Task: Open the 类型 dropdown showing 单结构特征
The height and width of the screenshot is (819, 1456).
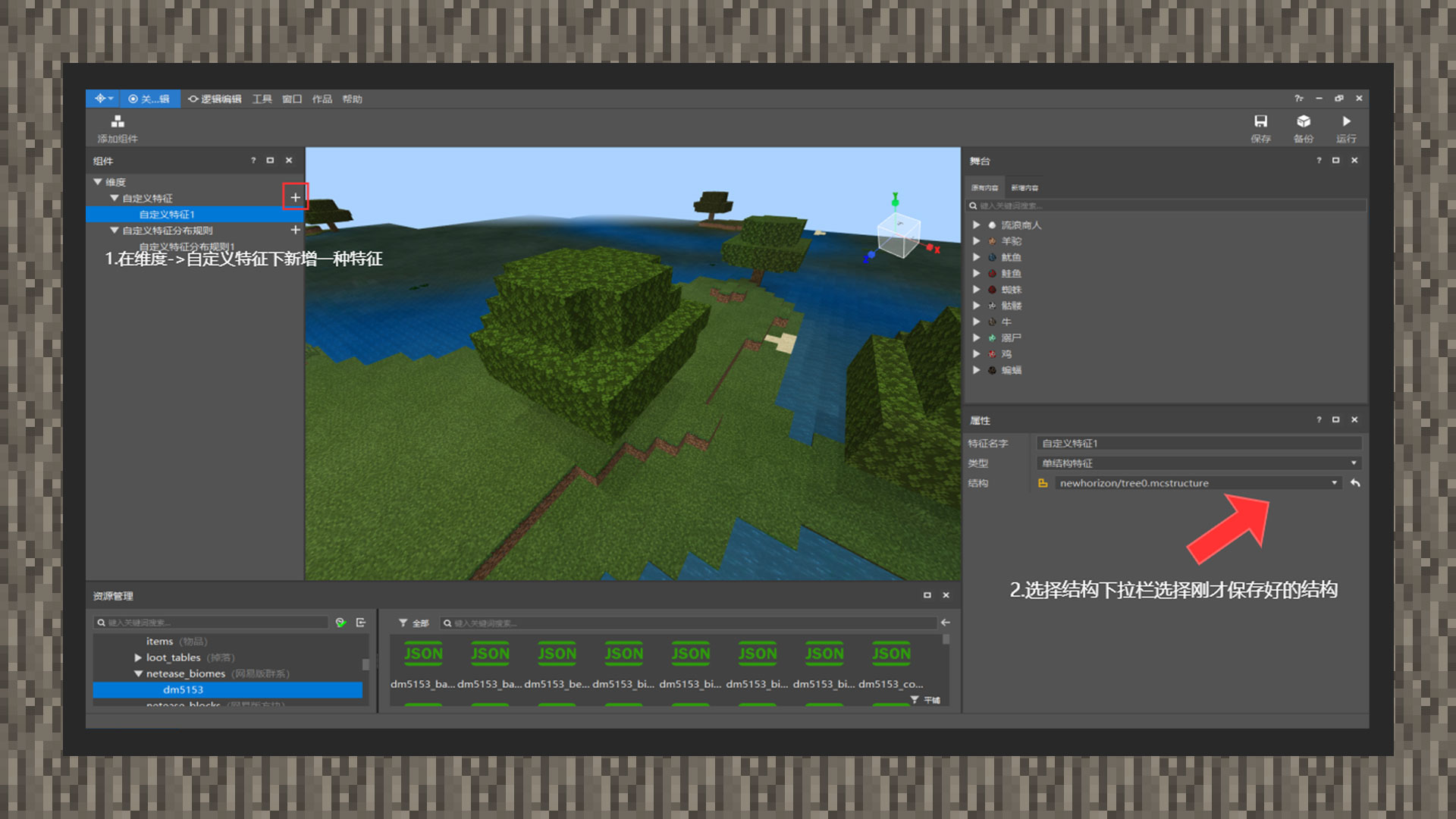Action: (x=1199, y=463)
